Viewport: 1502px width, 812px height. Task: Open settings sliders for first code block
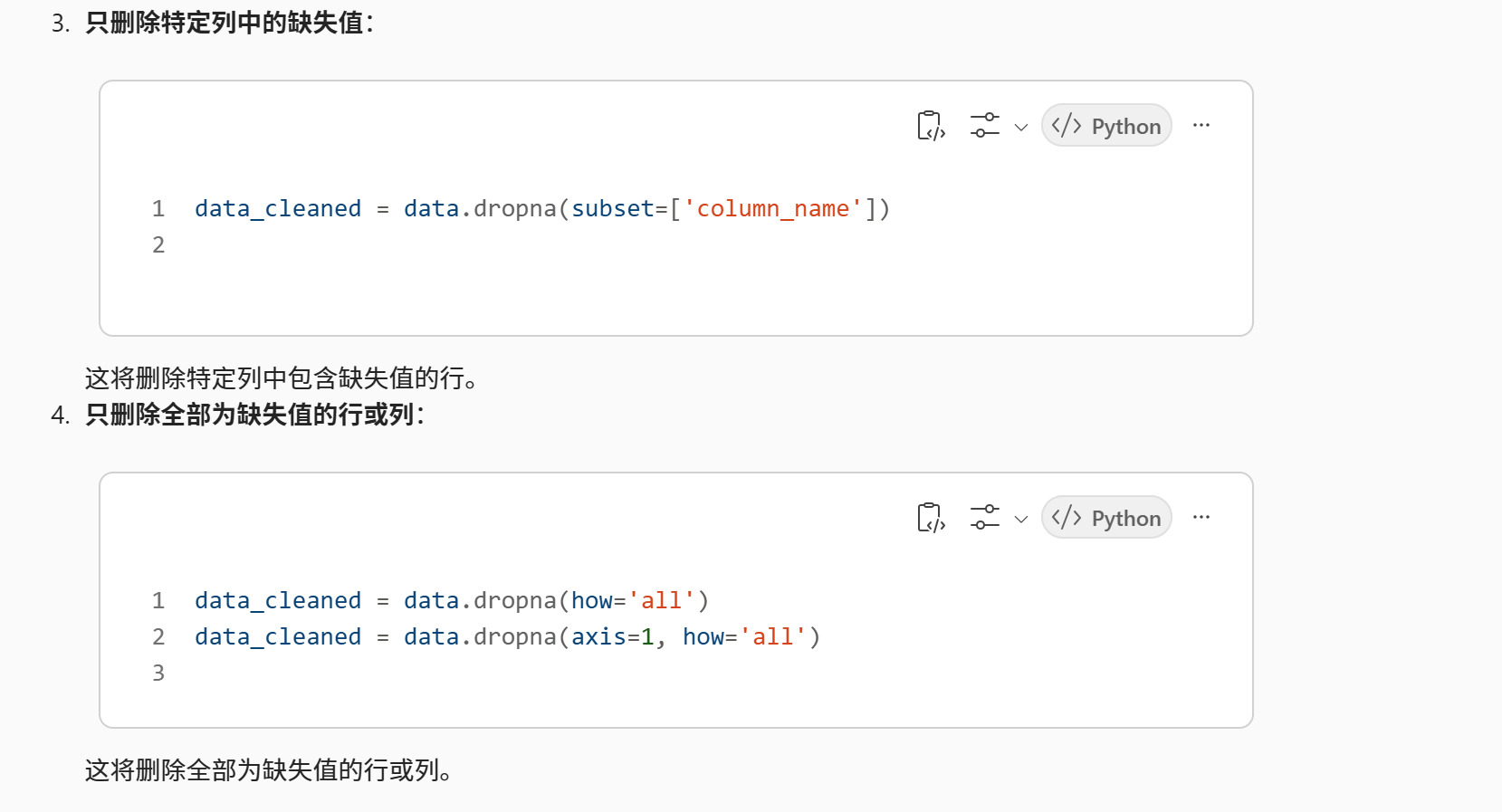(x=985, y=126)
